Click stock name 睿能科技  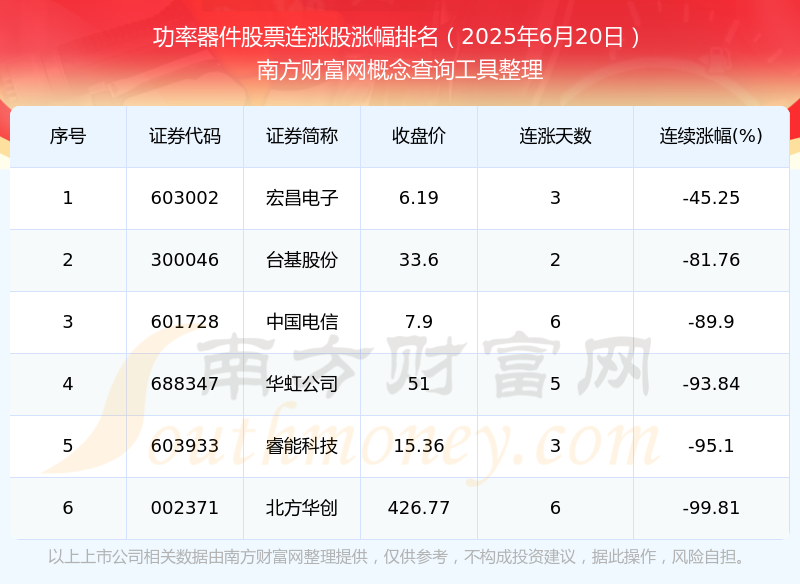(x=302, y=446)
